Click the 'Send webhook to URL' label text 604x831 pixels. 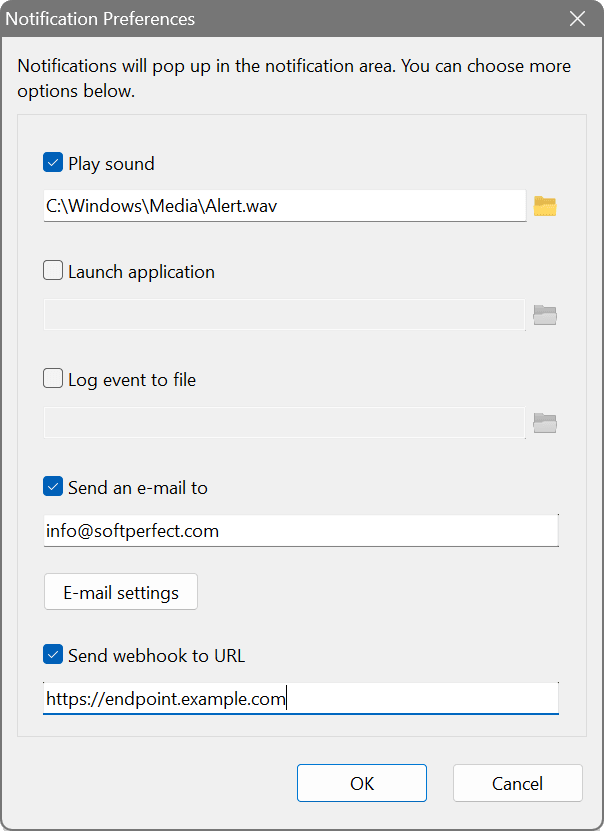coord(153,655)
